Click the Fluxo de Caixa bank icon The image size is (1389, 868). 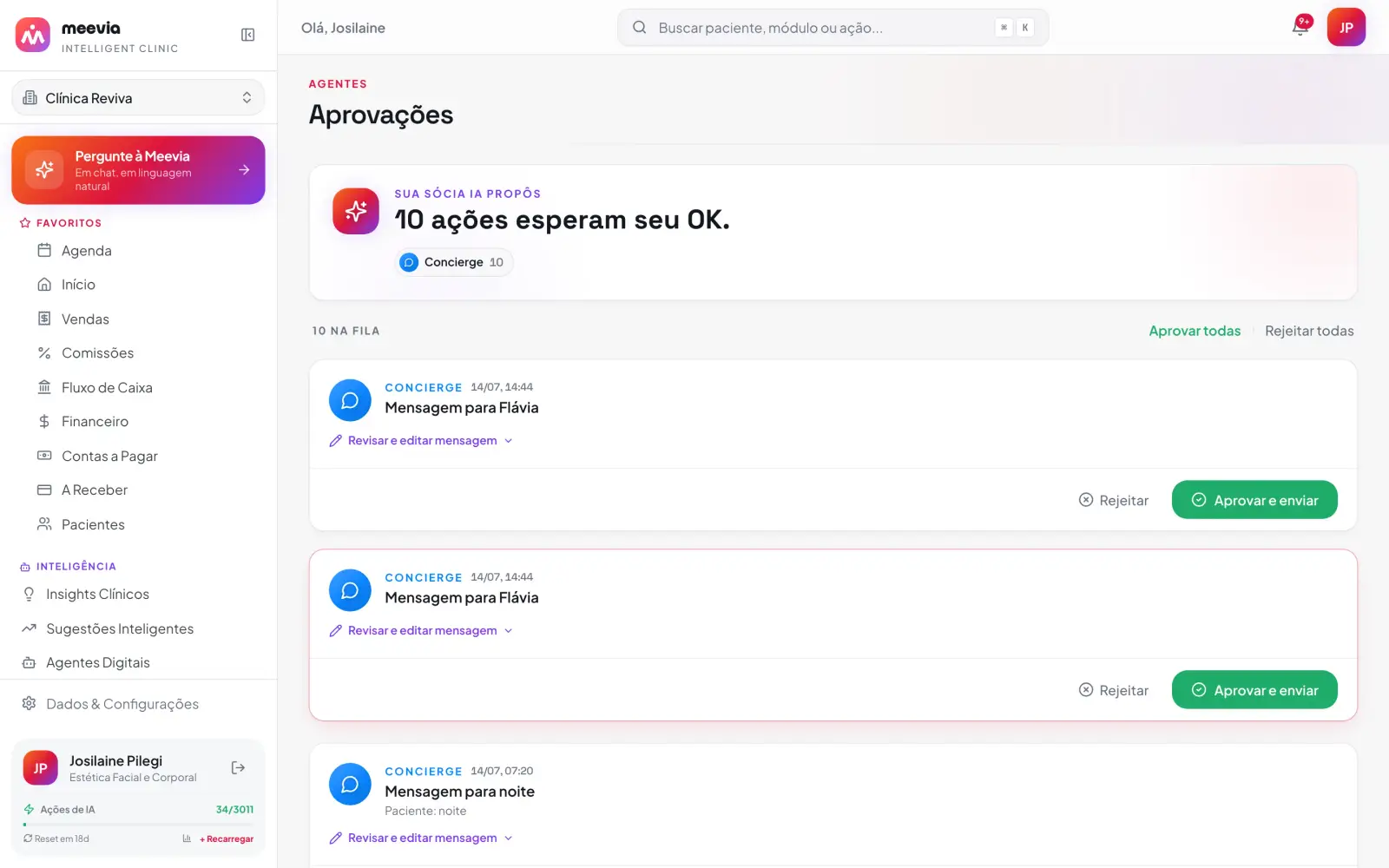click(44, 387)
